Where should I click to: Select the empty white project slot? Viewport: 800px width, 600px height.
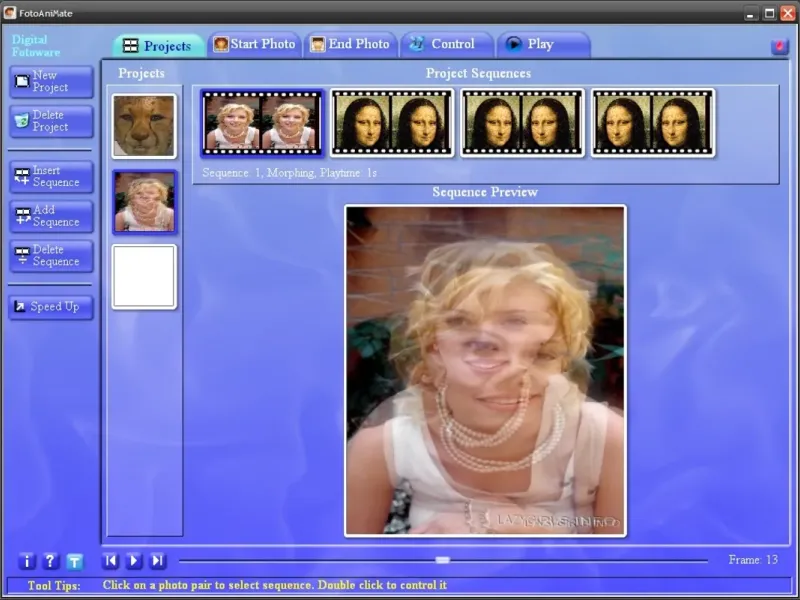tap(144, 277)
